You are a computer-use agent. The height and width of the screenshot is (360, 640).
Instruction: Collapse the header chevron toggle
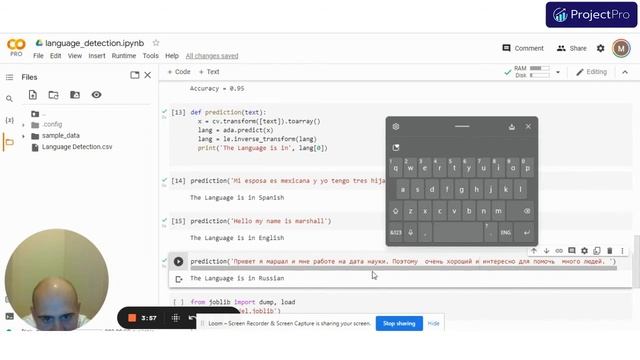tap(625, 72)
